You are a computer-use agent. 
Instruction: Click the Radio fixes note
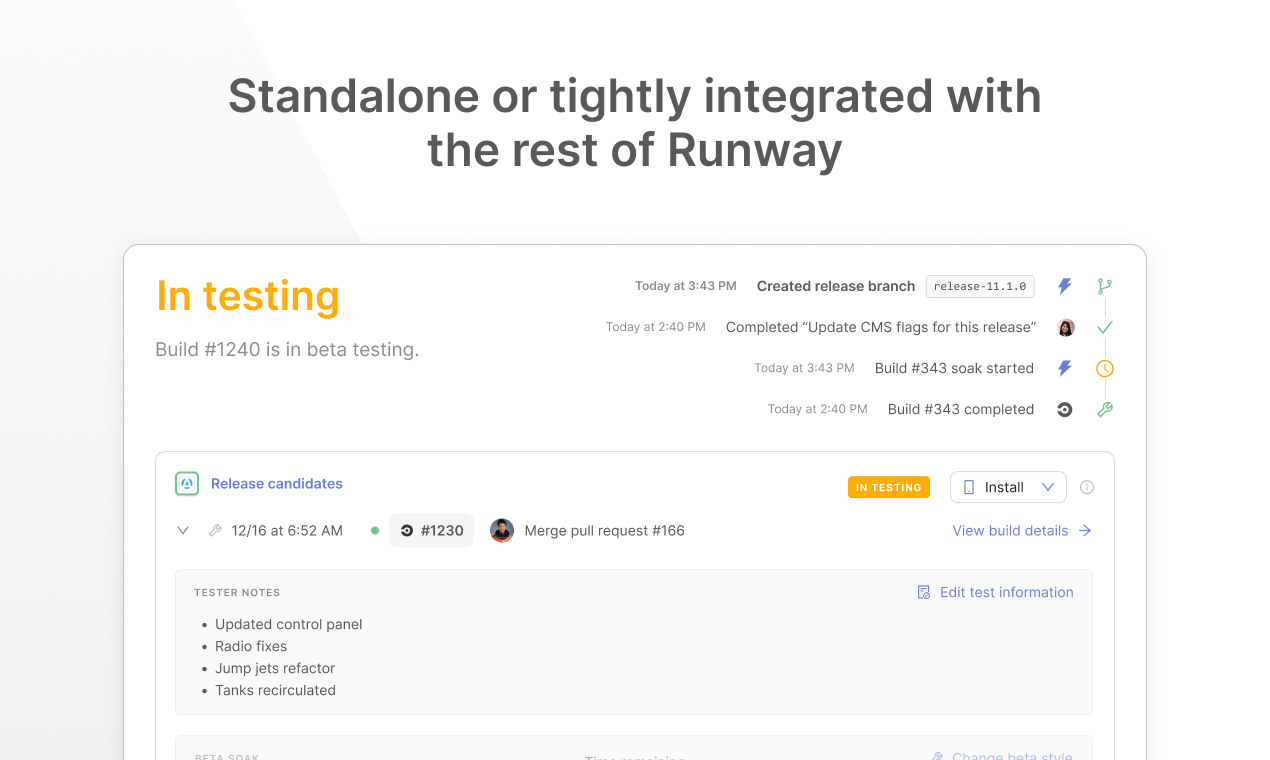[x=251, y=646]
